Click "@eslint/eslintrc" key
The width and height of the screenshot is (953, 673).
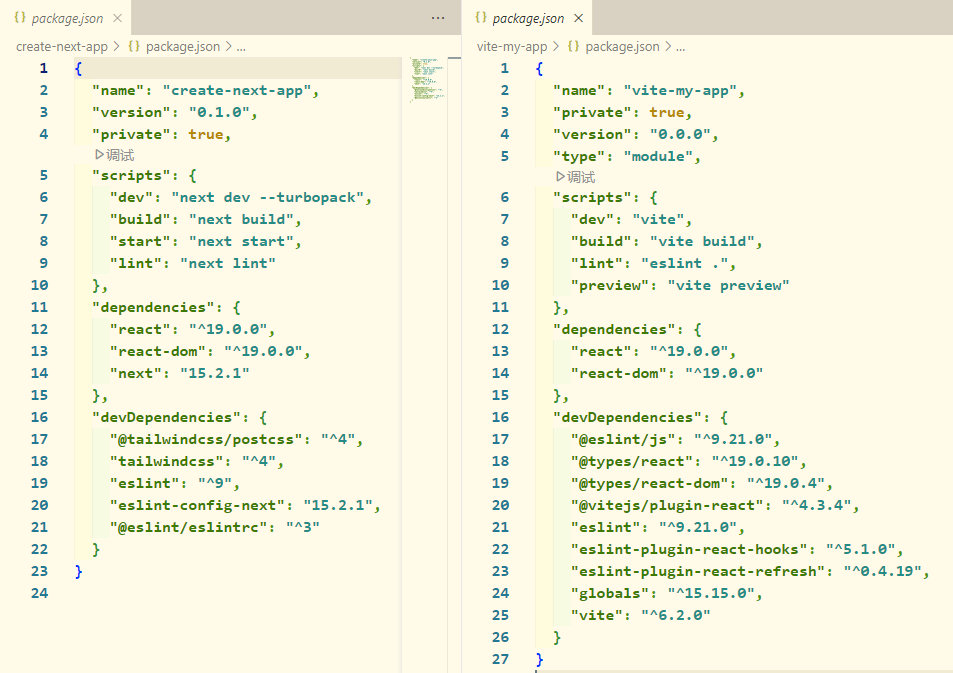click(x=188, y=527)
